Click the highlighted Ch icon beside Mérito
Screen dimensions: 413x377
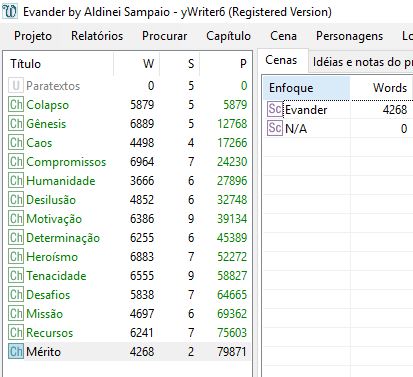coord(16,352)
